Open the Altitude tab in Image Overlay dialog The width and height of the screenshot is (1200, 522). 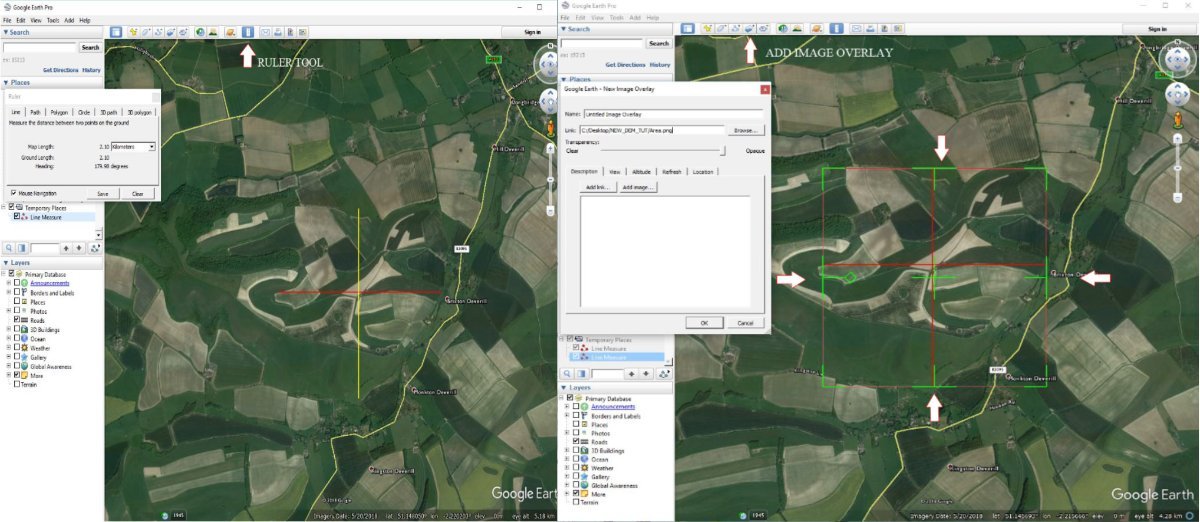[x=641, y=172]
